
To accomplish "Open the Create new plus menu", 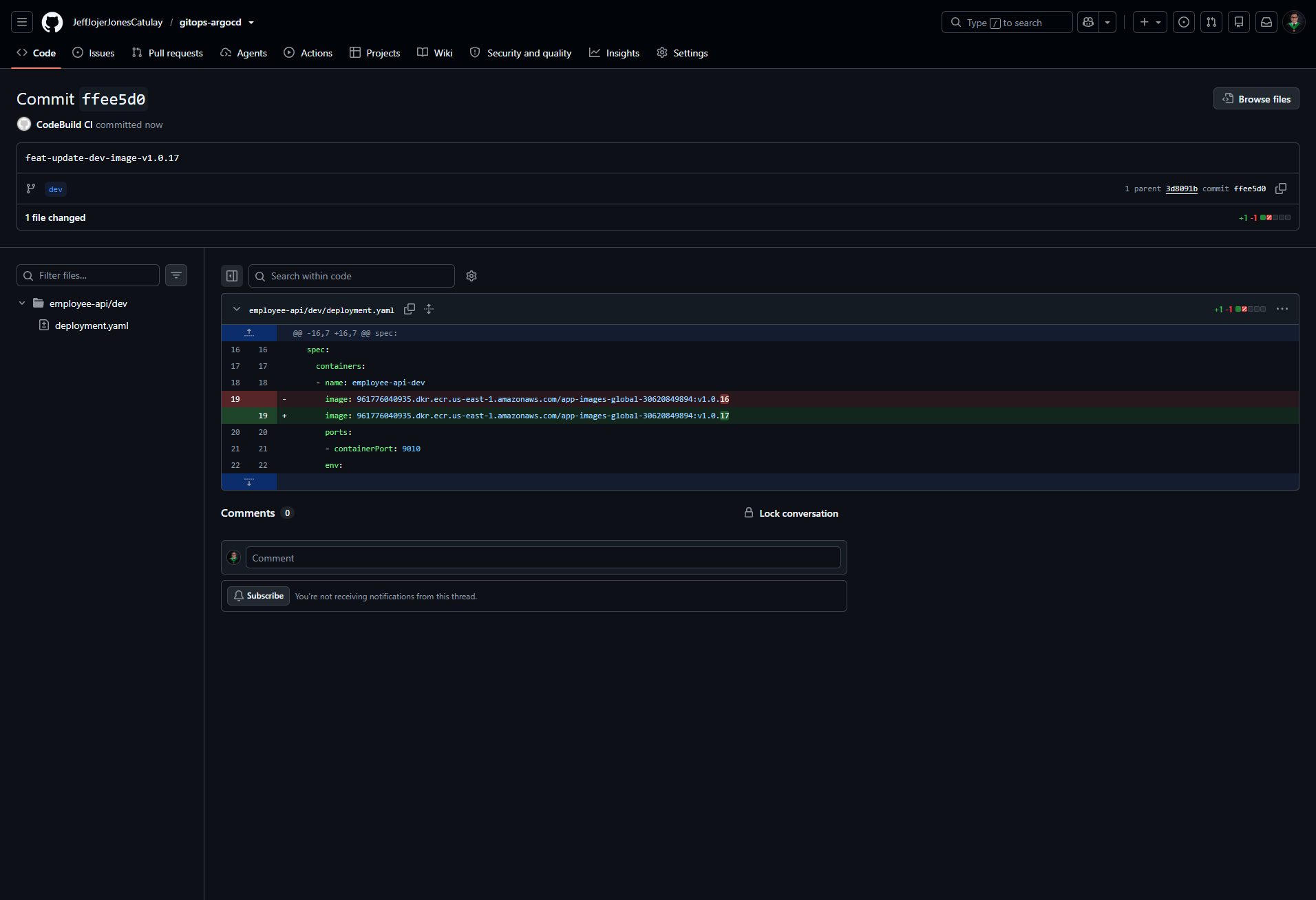I will click(1150, 22).
